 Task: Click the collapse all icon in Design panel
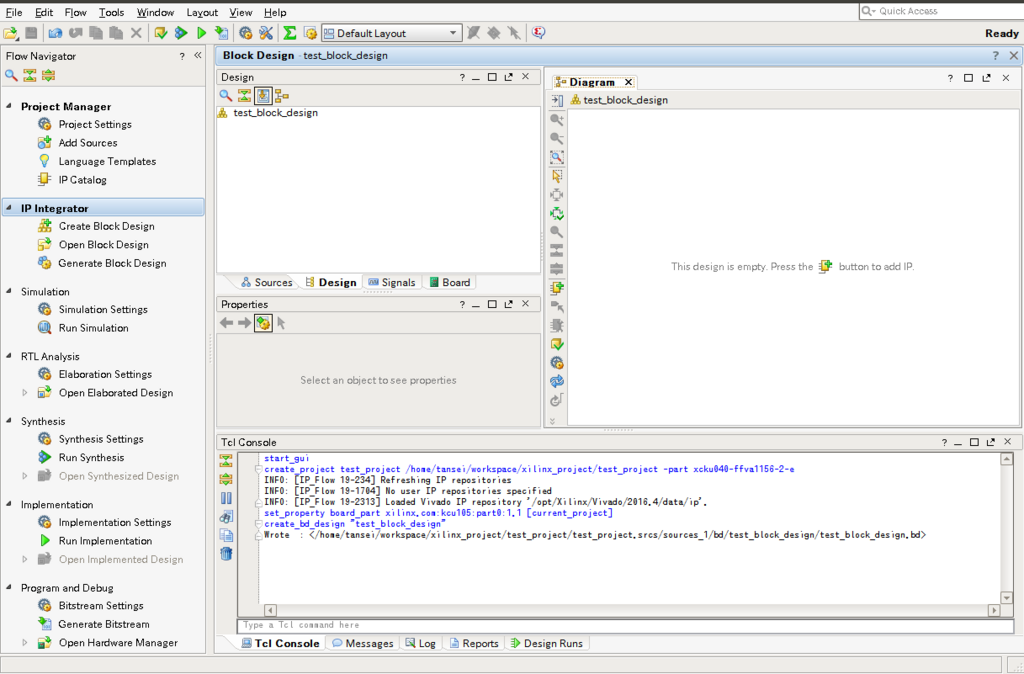pyautogui.click(x=244, y=96)
